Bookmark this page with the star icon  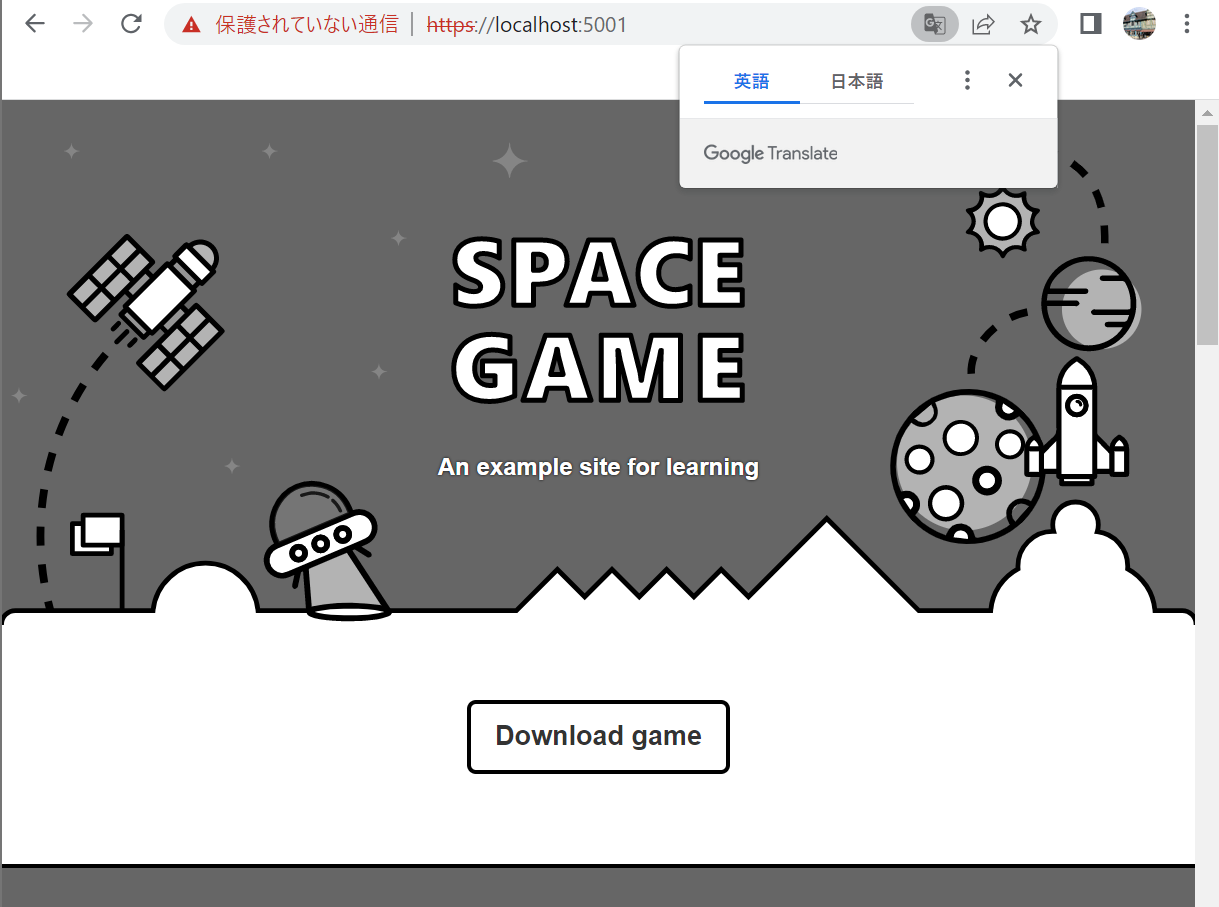pyautogui.click(x=1031, y=24)
